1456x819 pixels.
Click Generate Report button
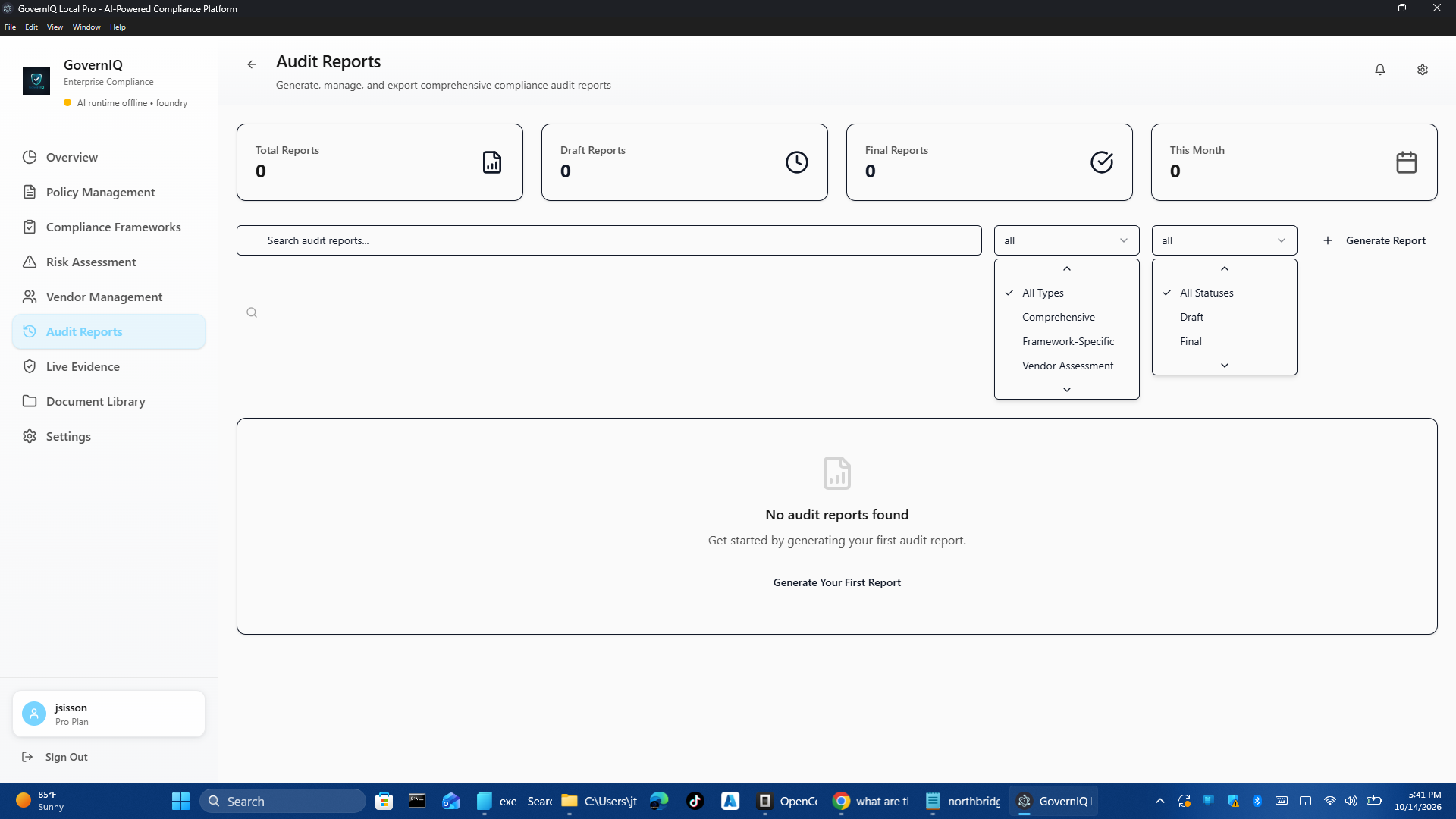point(1374,240)
